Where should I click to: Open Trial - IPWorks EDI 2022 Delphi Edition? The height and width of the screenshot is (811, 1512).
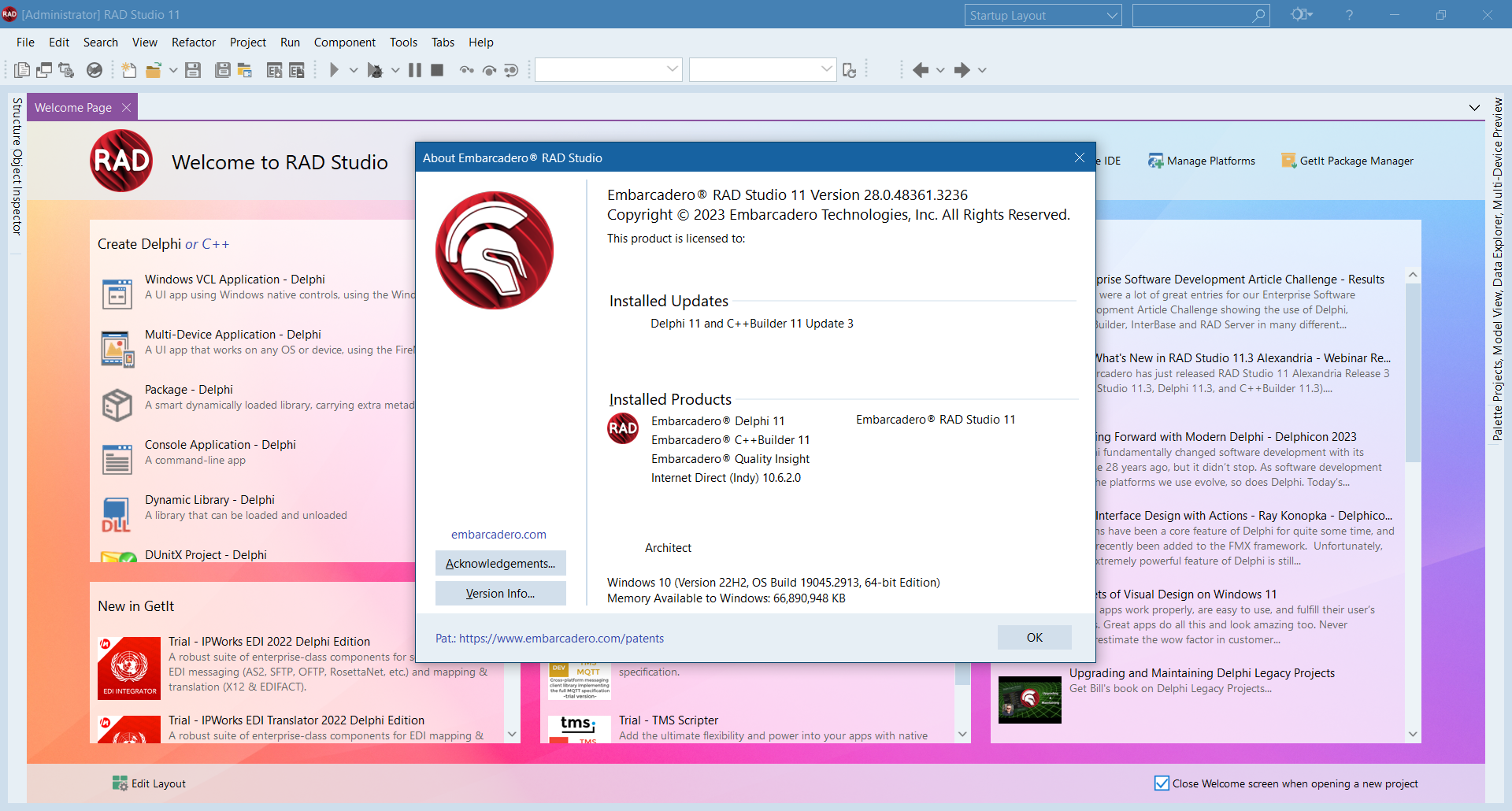tap(269, 642)
